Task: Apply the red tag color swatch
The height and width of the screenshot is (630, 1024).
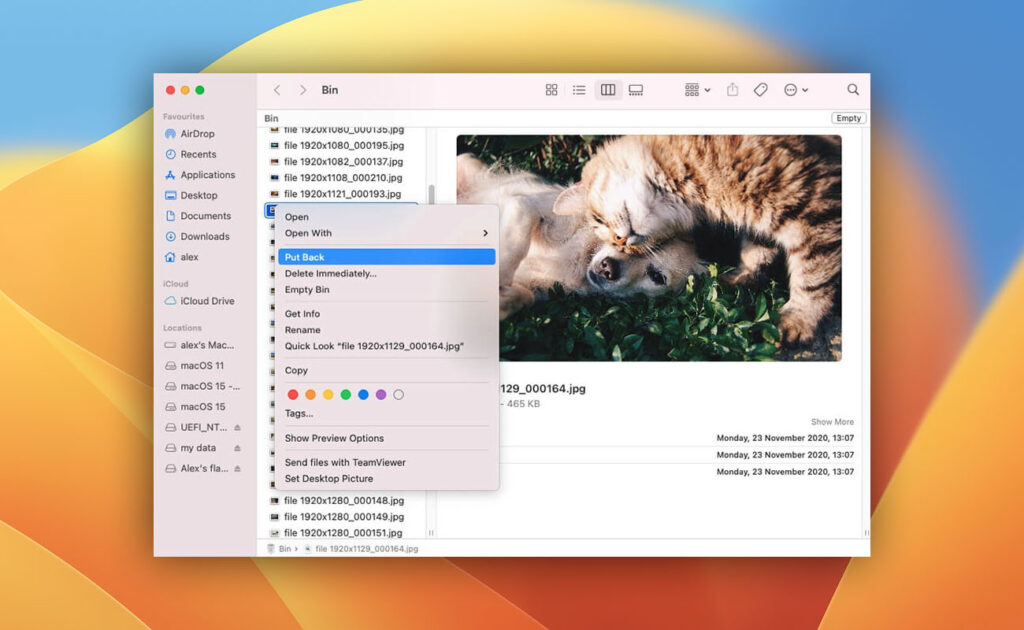Action: tap(292, 394)
